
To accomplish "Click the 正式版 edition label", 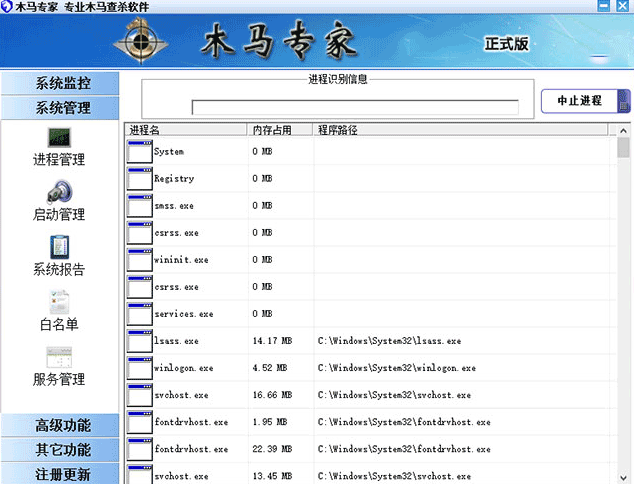I will [507, 44].
